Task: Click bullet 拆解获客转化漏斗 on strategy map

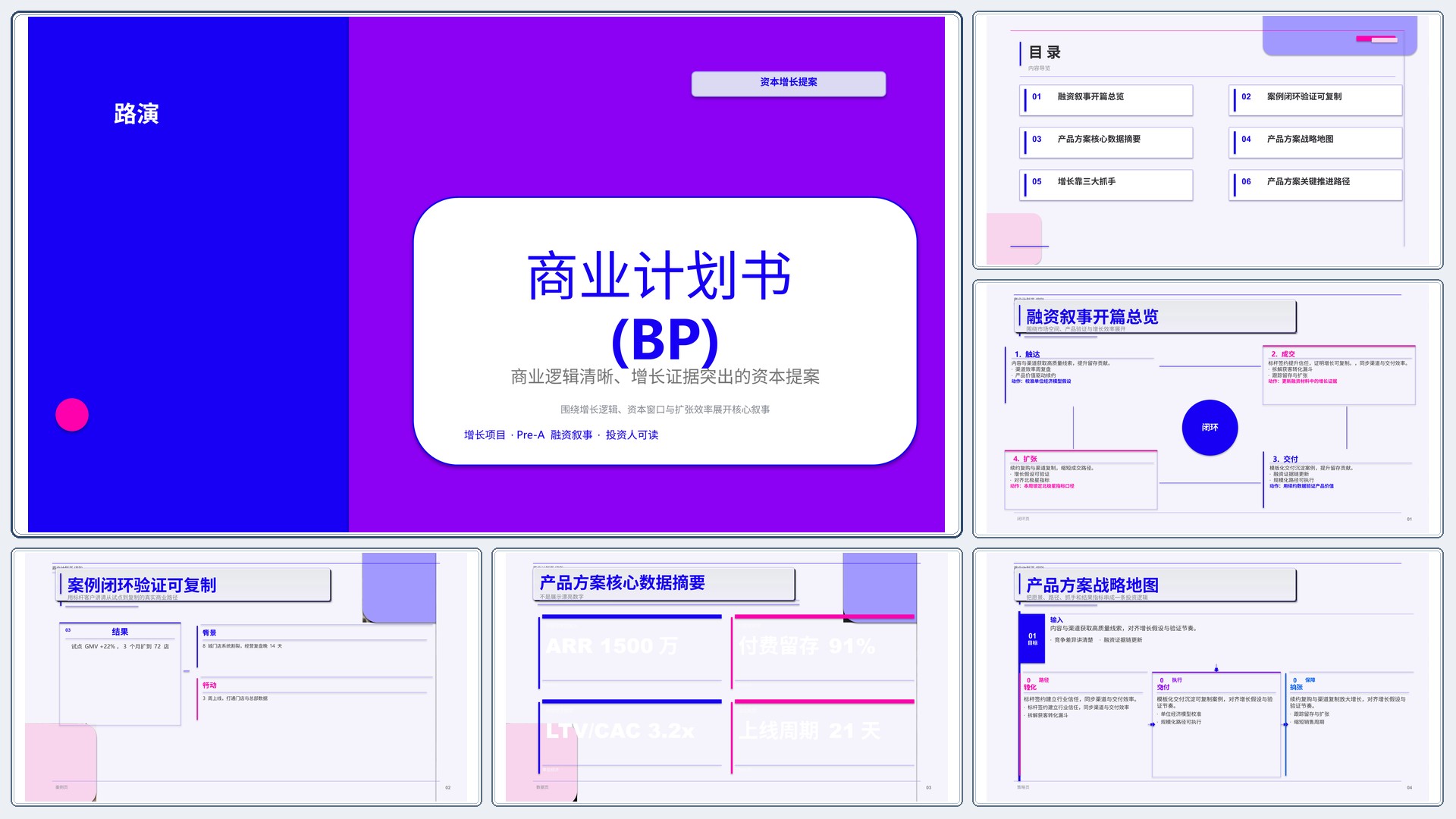Action: [1046, 715]
